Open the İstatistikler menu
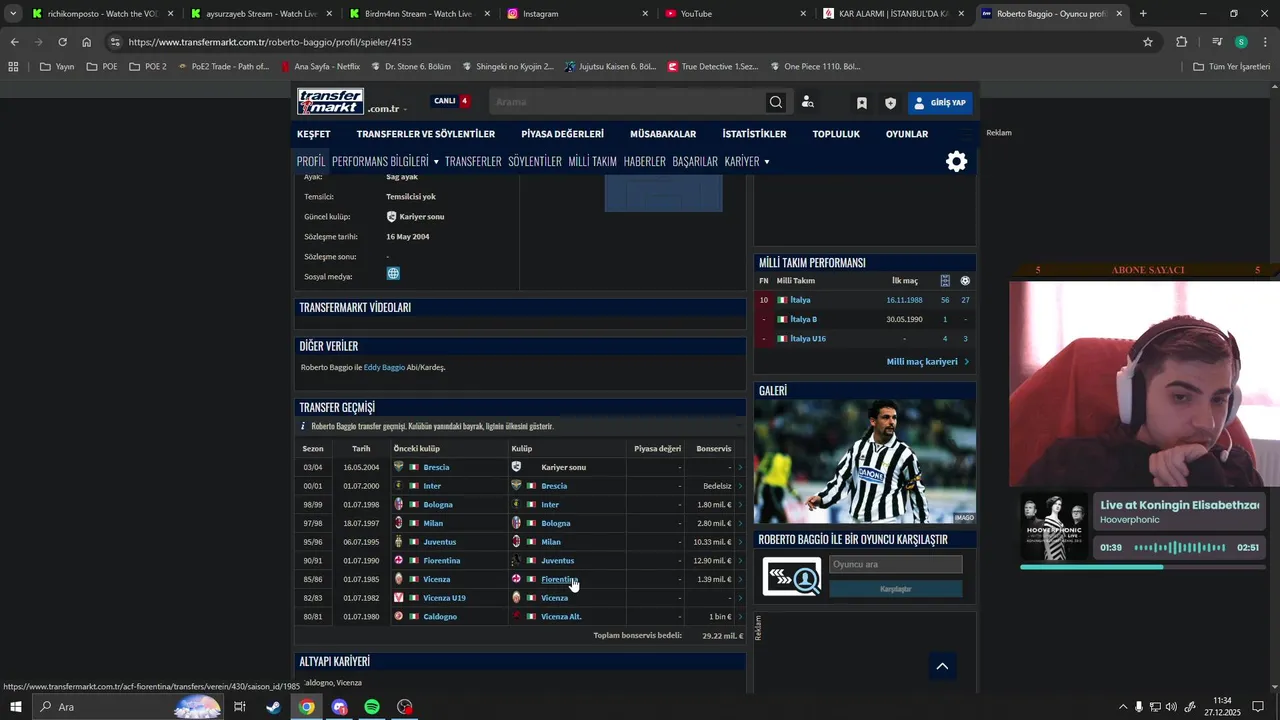 point(754,134)
